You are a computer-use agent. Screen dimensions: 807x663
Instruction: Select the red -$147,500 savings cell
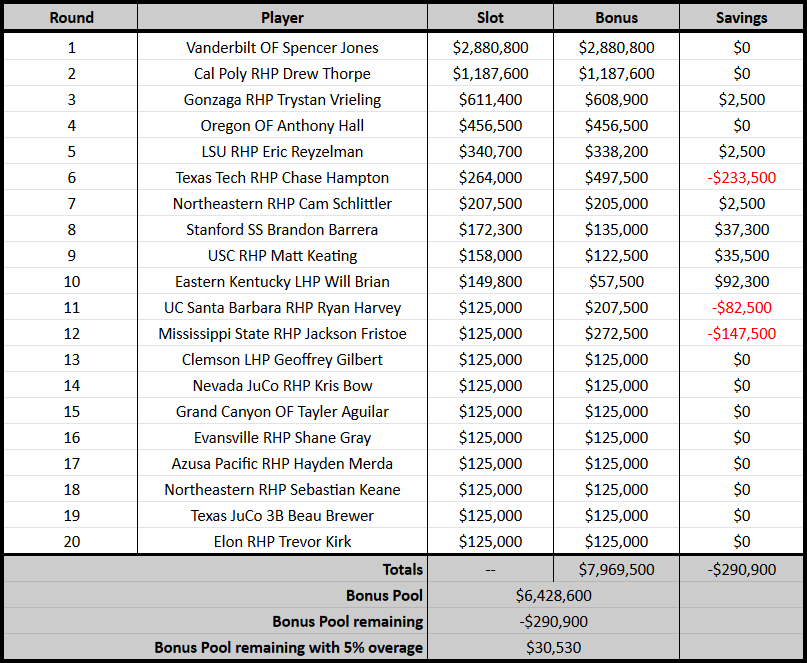(x=742, y=334)
